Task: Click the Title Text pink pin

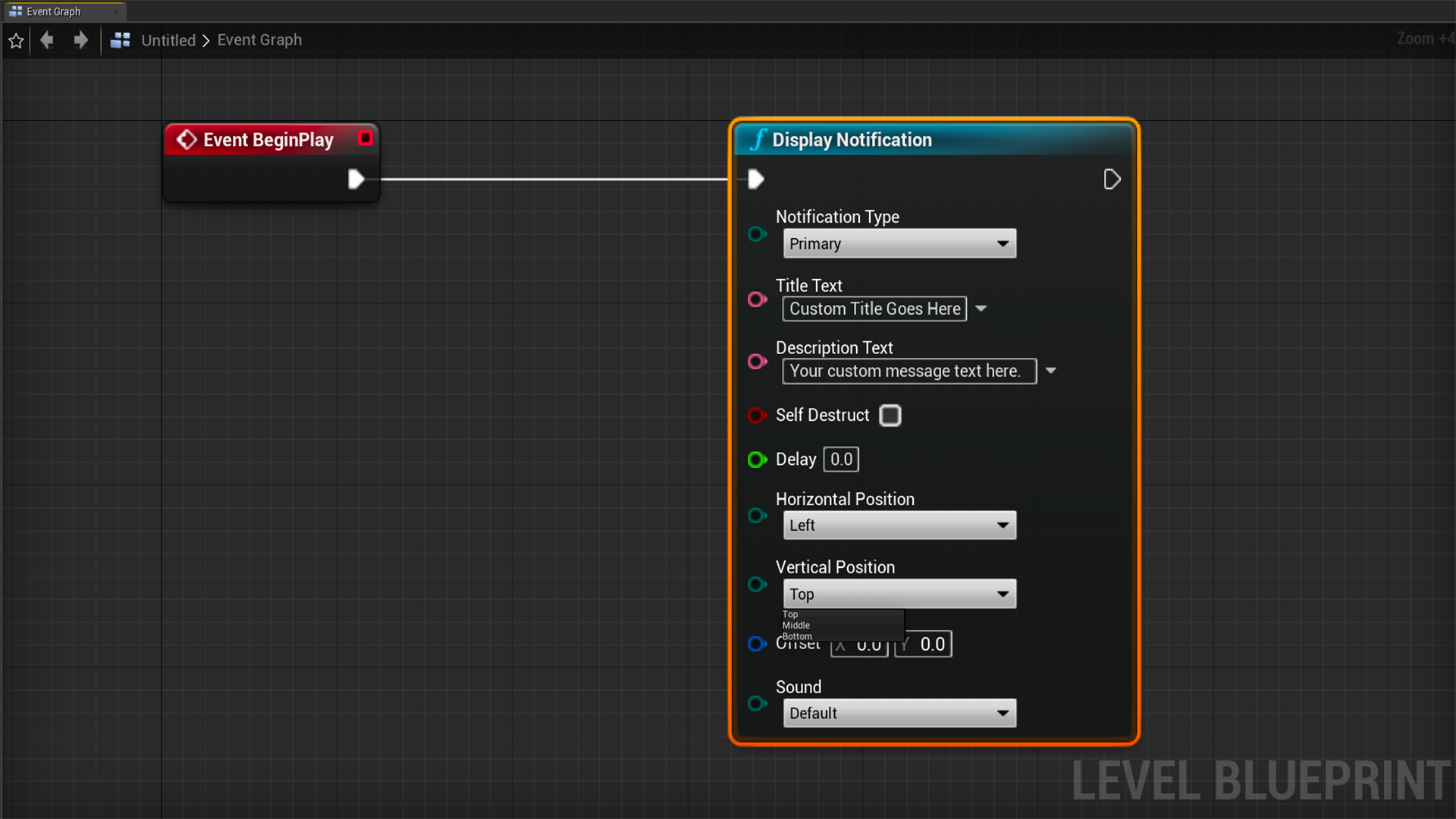Action: [x=757, y=300]
